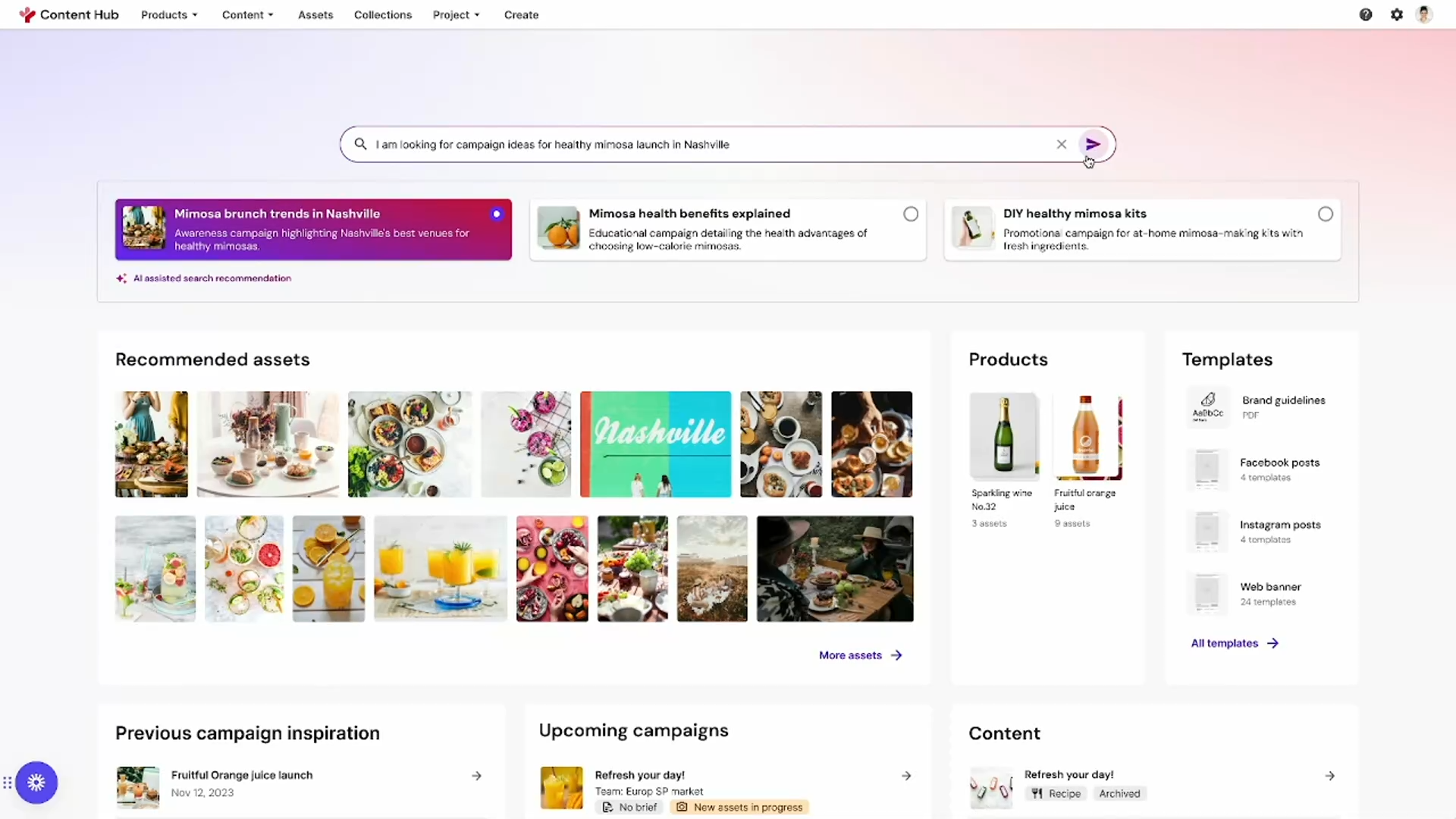Open the Collections menu item
The image size is (1456, 819).
click(383, 14)
